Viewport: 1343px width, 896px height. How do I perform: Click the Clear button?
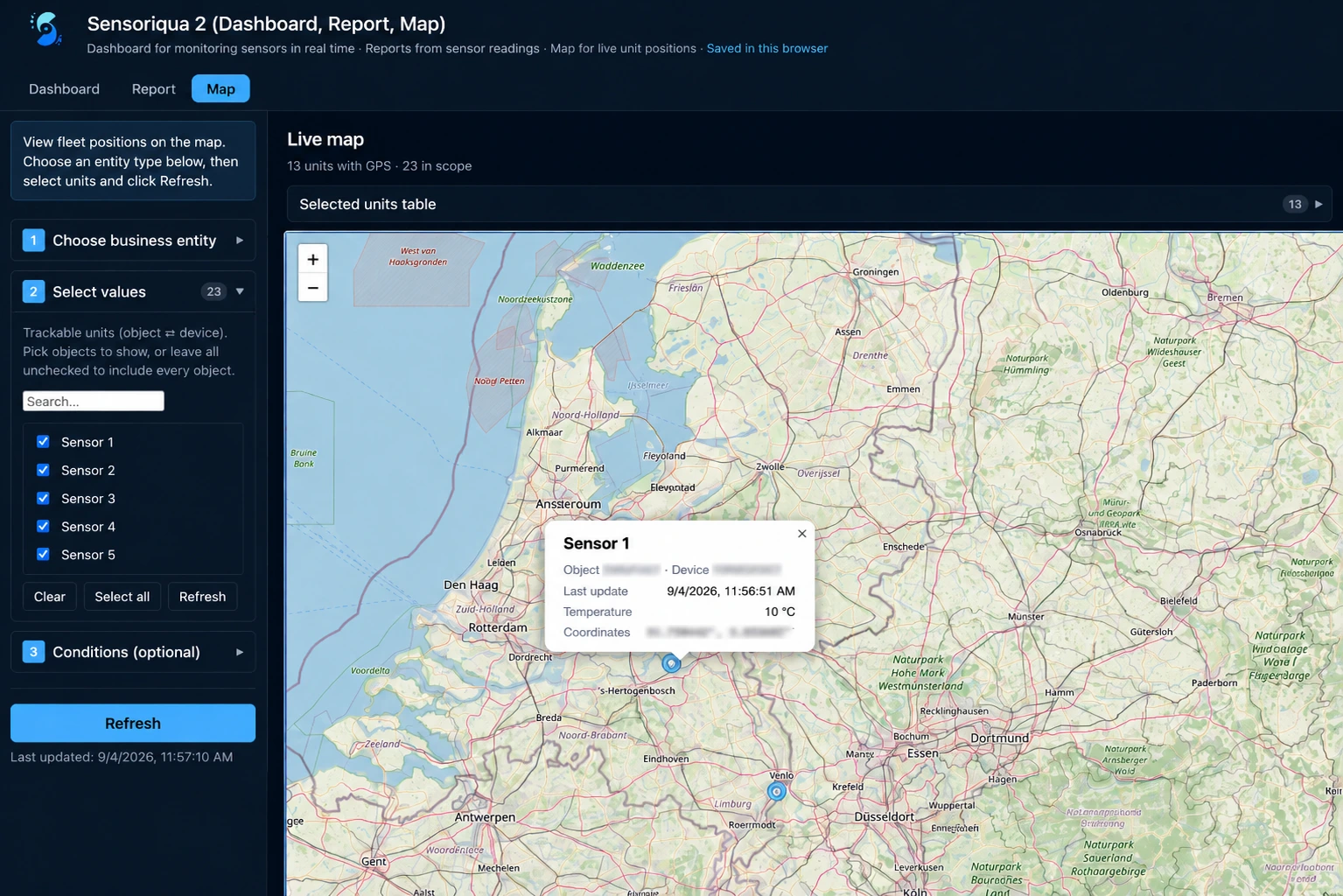click(x=50, y=597)
